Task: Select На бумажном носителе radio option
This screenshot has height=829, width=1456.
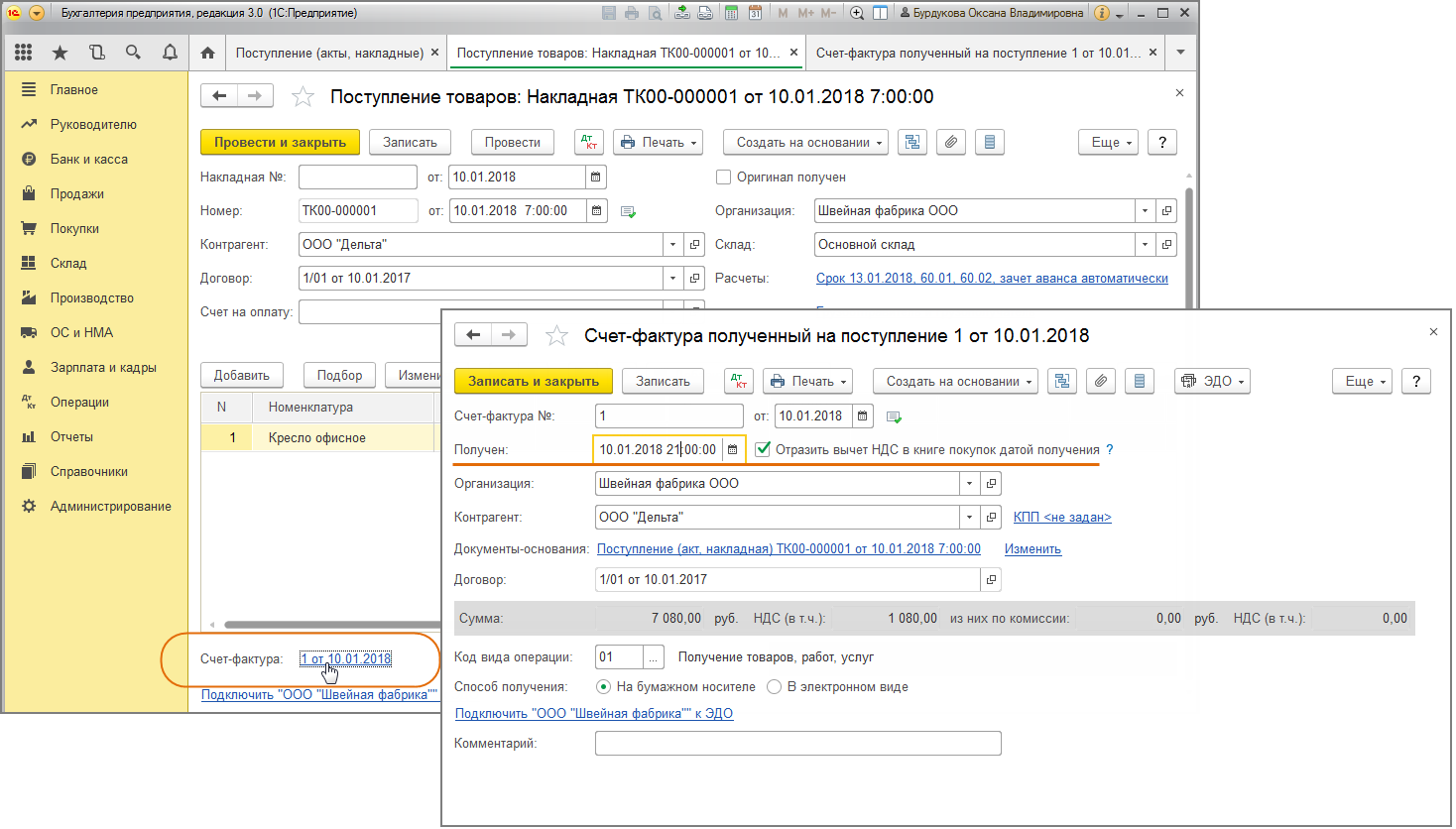Action: click(603, 686)
